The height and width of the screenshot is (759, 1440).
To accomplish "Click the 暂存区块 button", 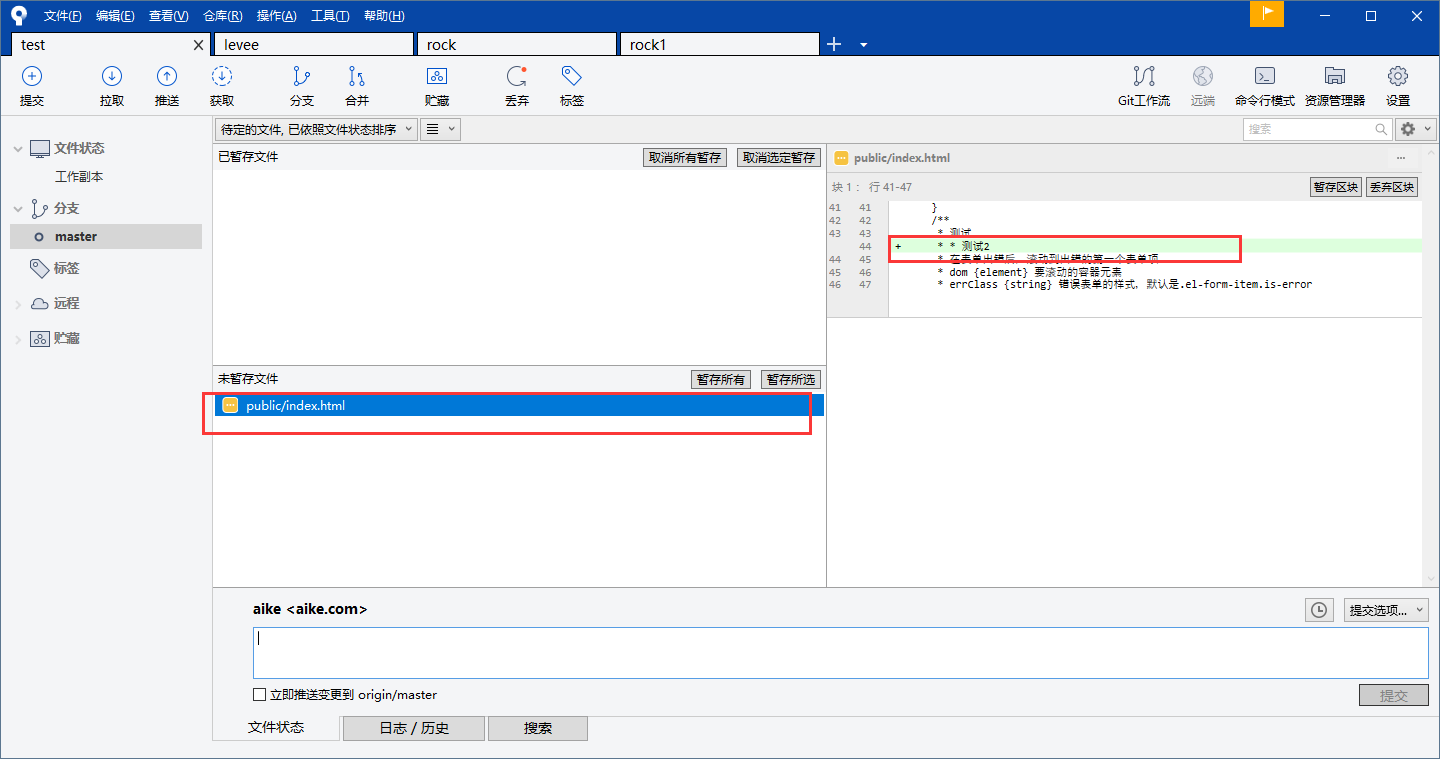I will tap(1336, 187).
